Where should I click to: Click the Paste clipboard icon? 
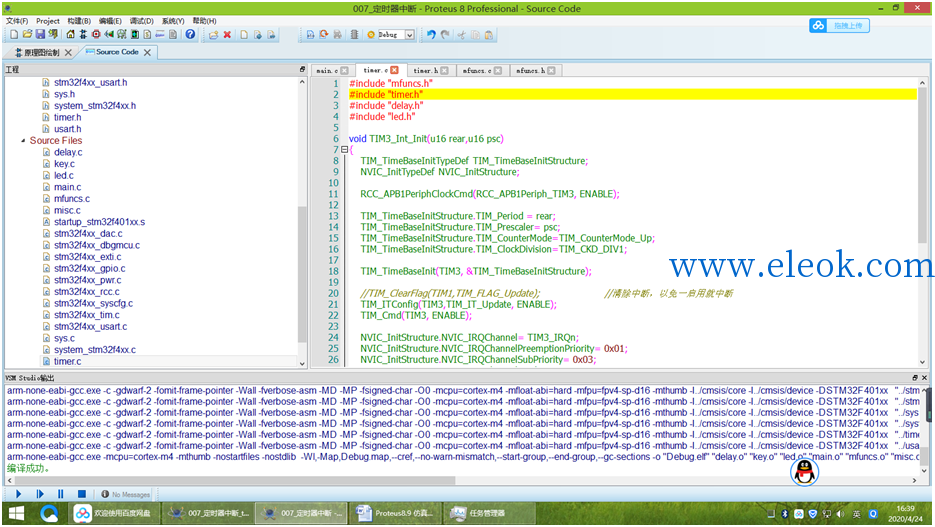[x=489, y=35]
